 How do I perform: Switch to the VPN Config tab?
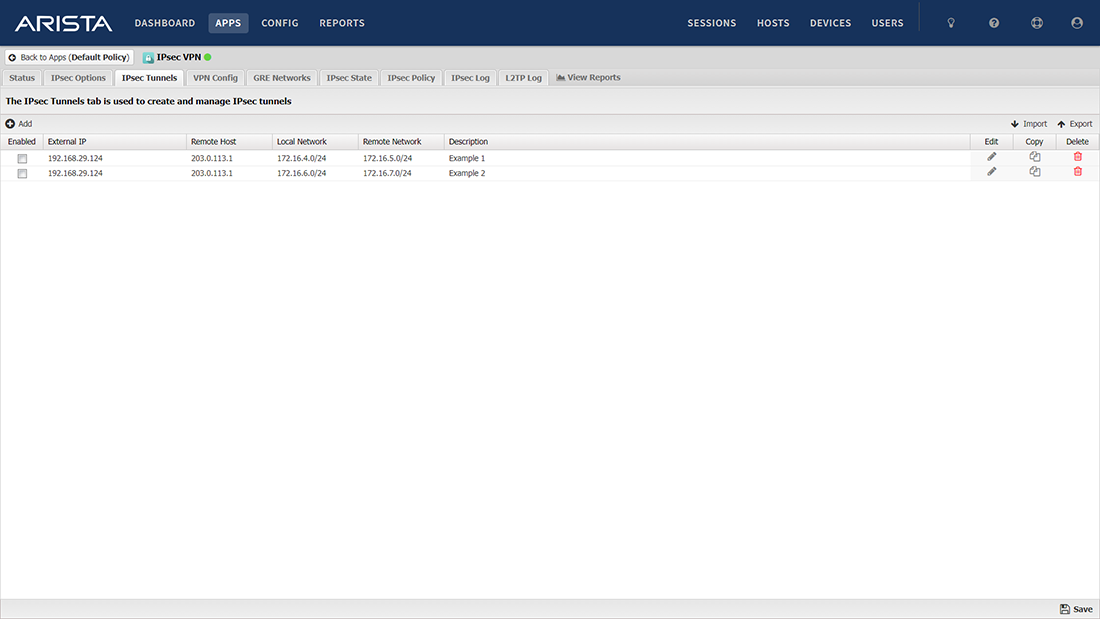tap(215, 78)
